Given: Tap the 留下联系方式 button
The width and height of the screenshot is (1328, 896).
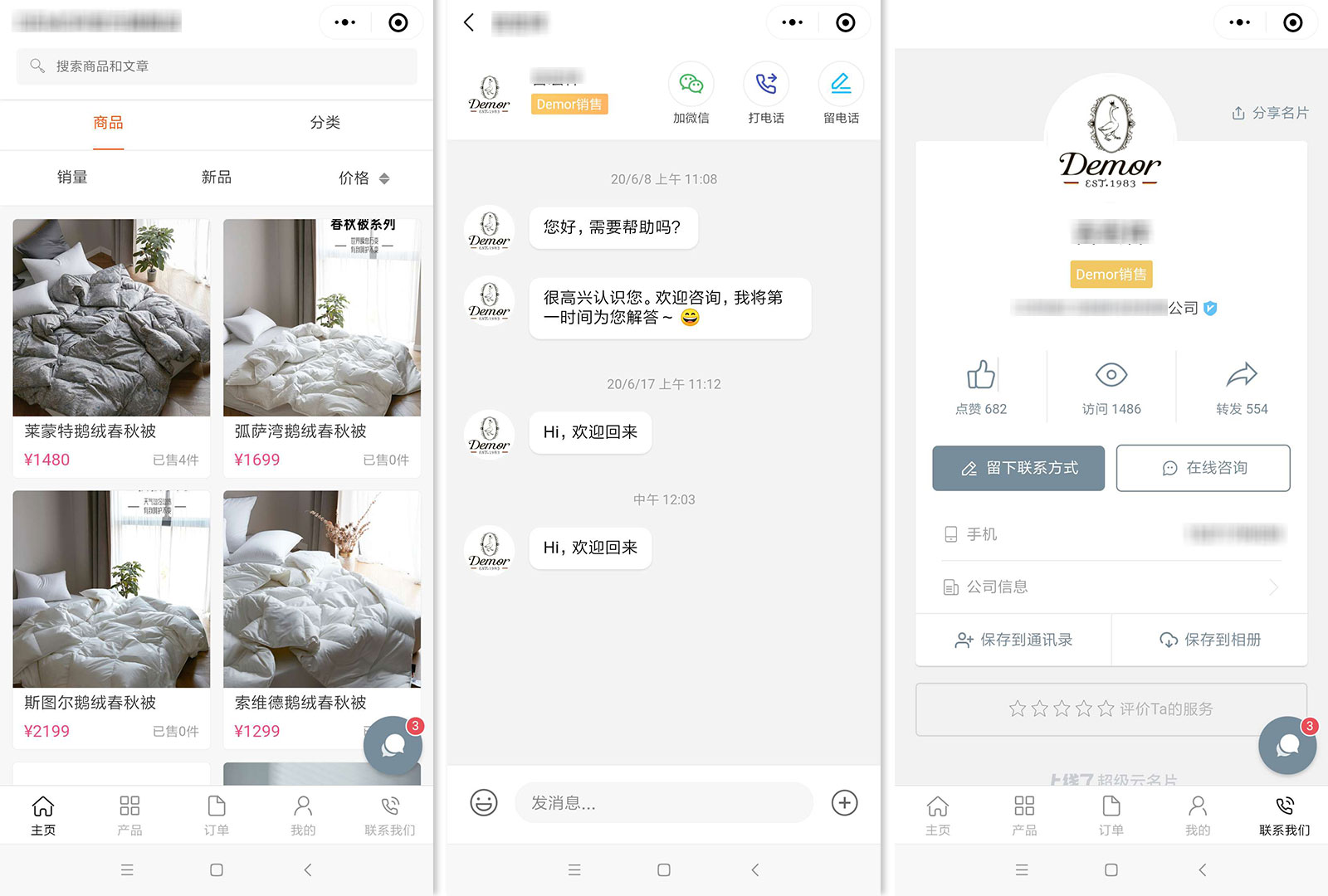Looking at the screenshot, I should click(1018, 468).
